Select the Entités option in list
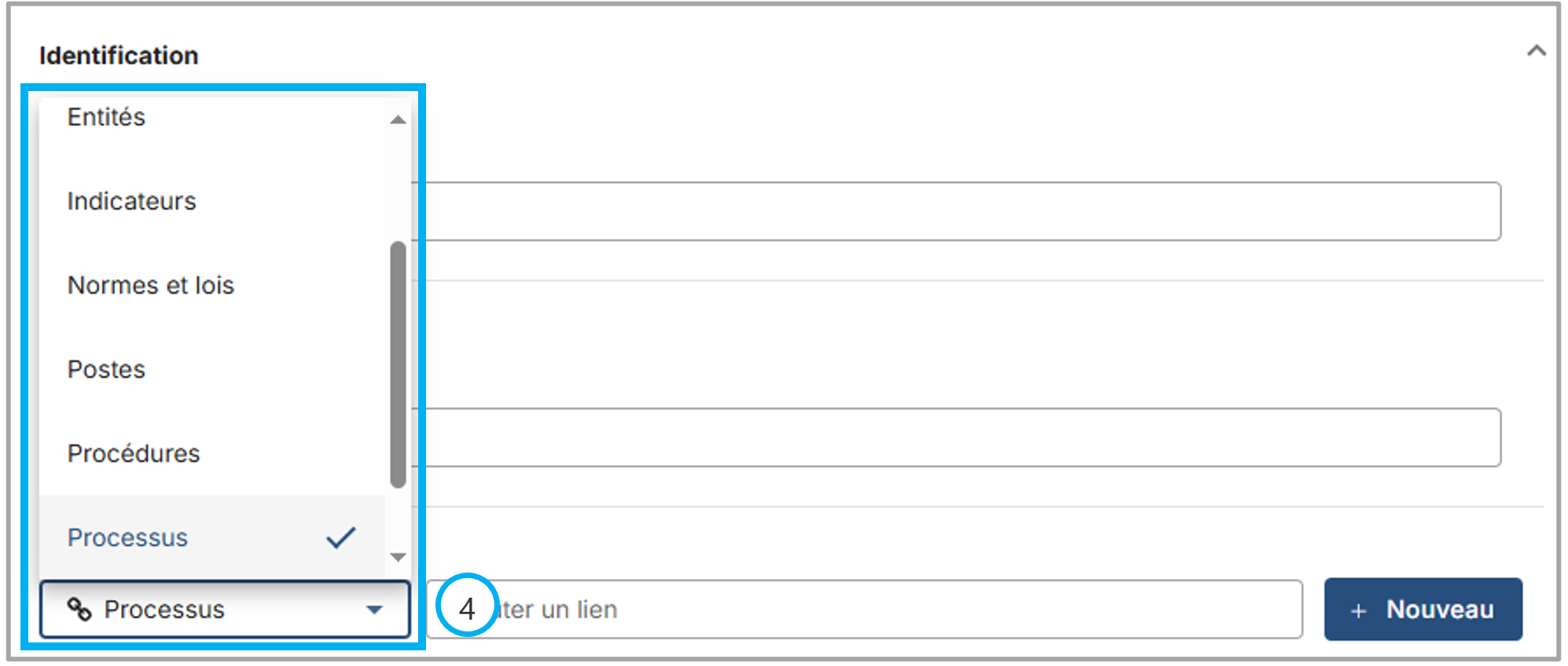The image size is (1568, 666). [x=107, y=117]
